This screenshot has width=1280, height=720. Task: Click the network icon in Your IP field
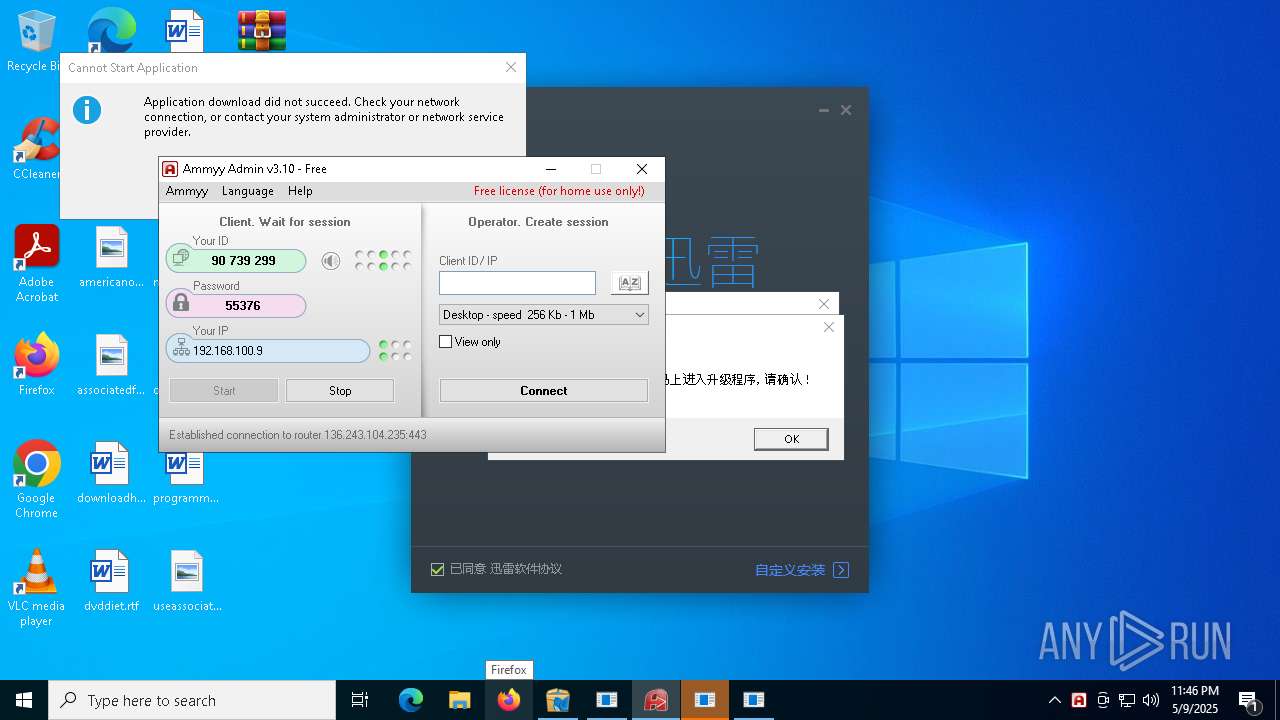click(x=181, y=349)
